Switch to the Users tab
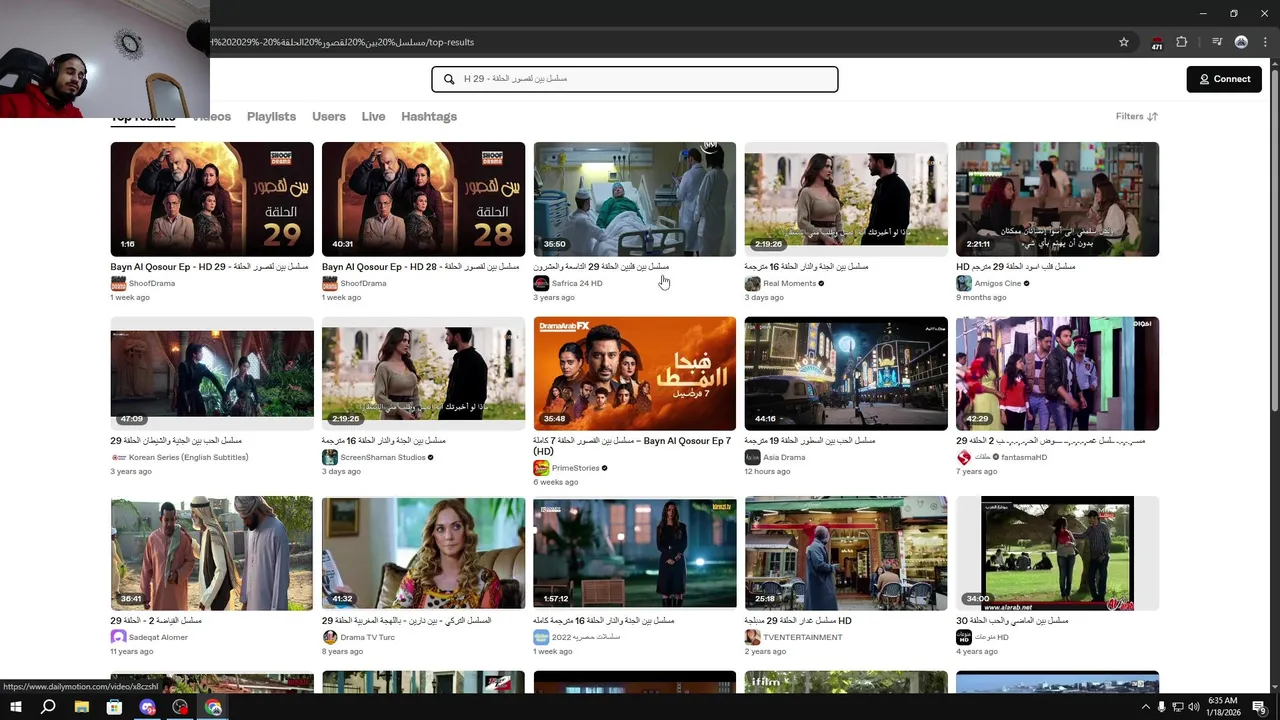The width and height of the screenshot is (1280, 720). pyautogui.click(x=329, y=116)
